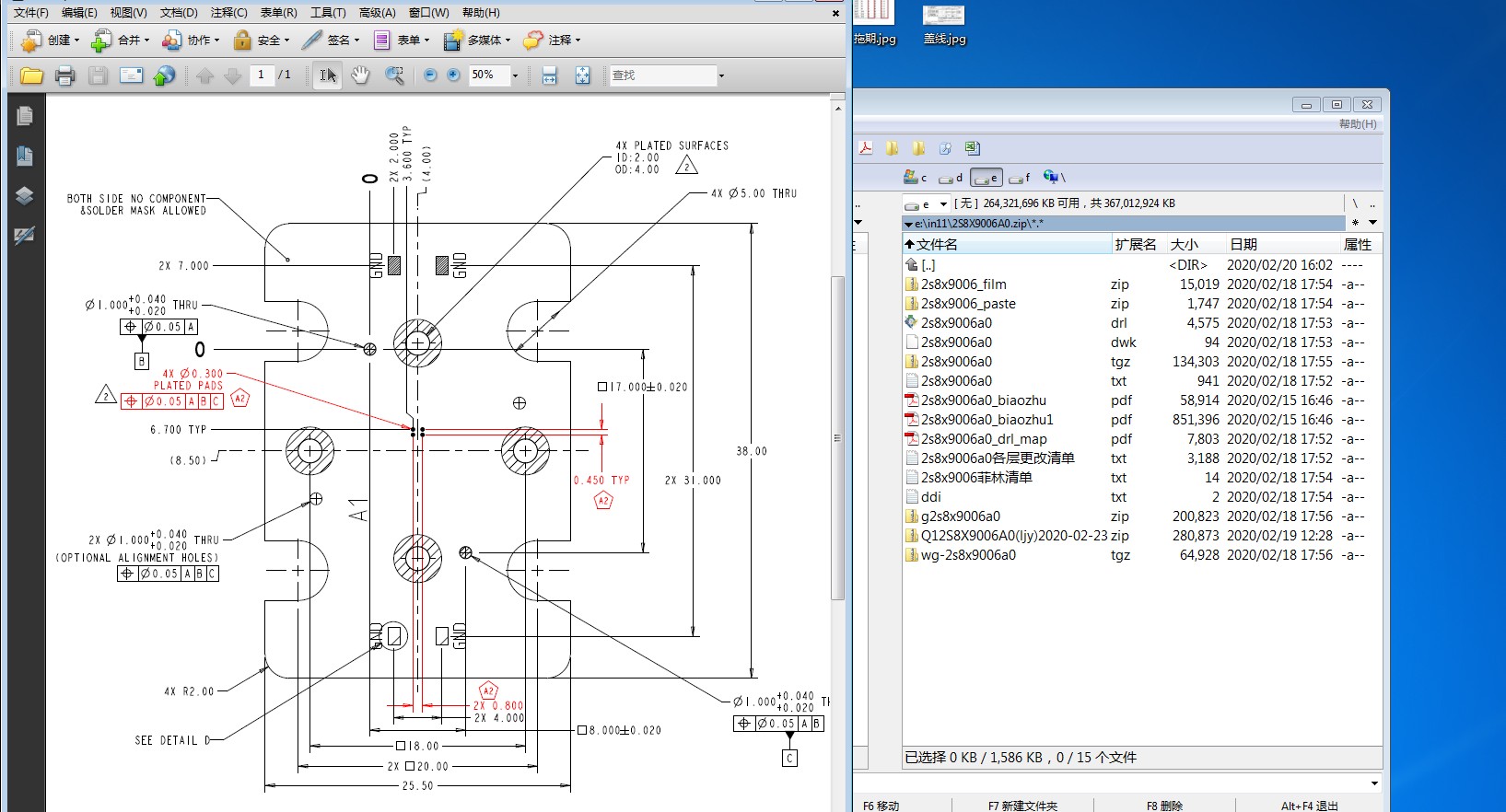Image resolution: width=1506 pixels, height=812 pixels.
Task: Open a file with the folder icon
Action: pos(31,75)
